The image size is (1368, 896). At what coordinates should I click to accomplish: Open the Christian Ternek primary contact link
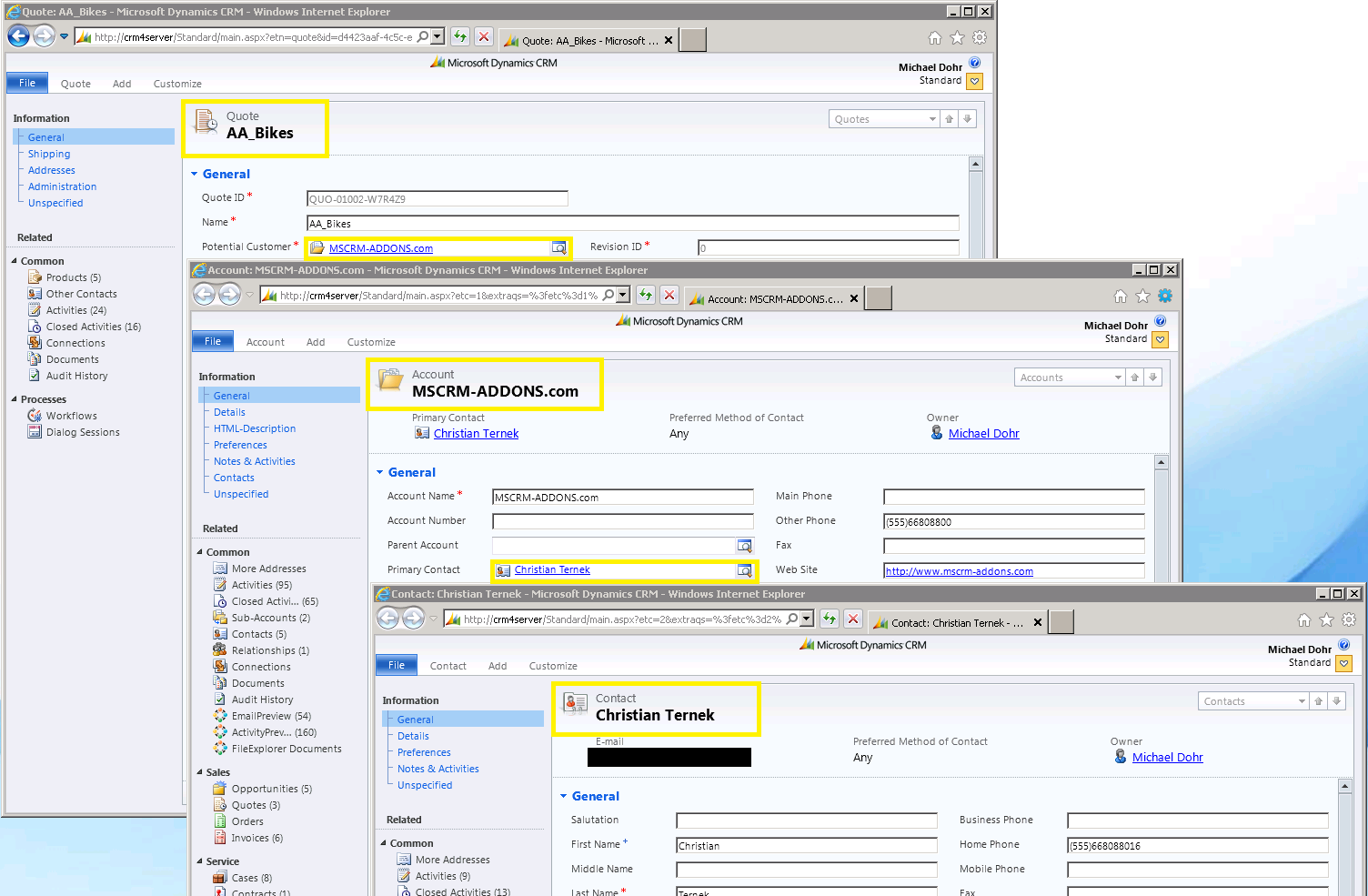(x=476, y=433)
